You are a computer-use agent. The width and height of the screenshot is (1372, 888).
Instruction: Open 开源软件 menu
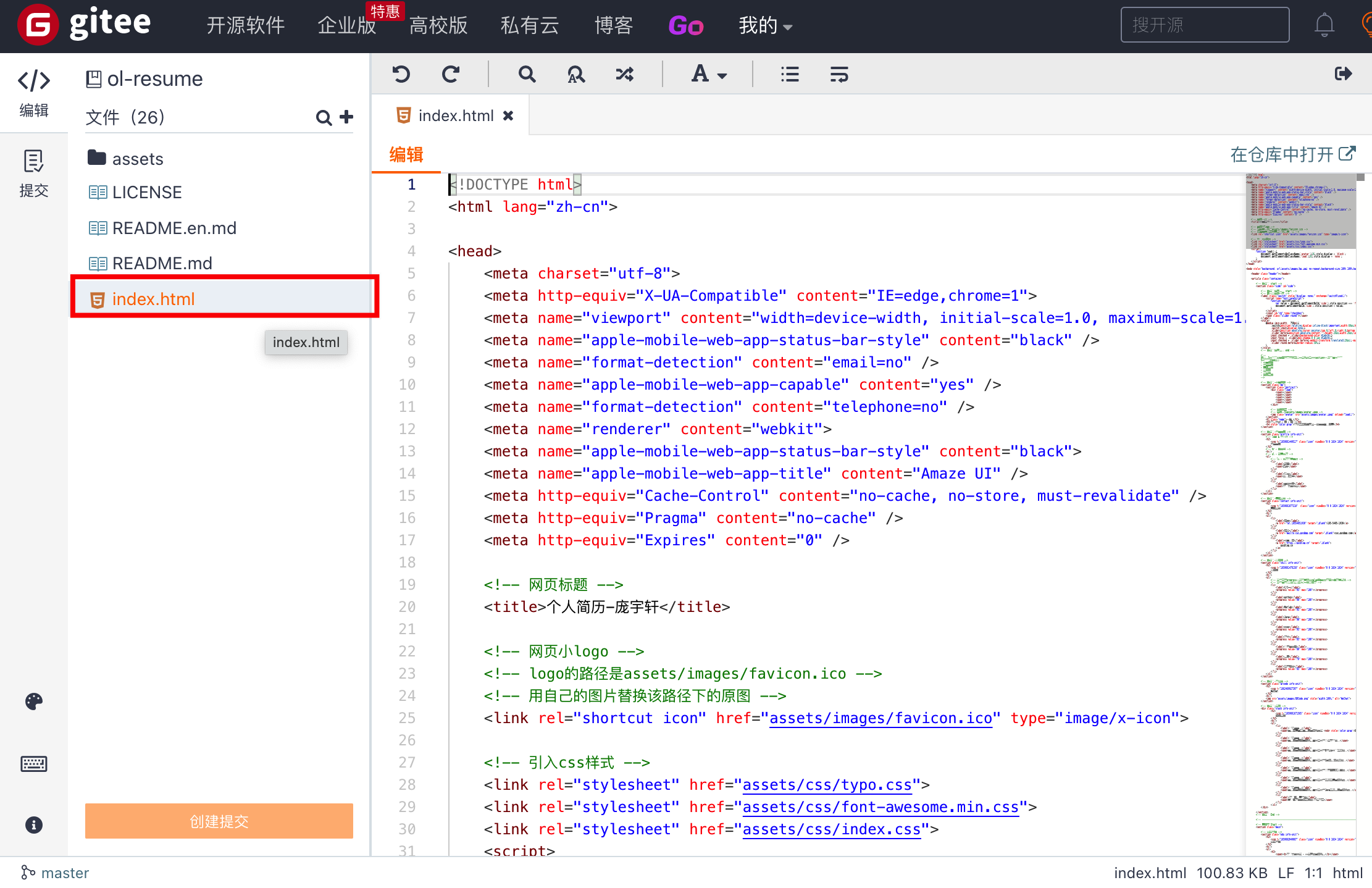tap(246, 25)
